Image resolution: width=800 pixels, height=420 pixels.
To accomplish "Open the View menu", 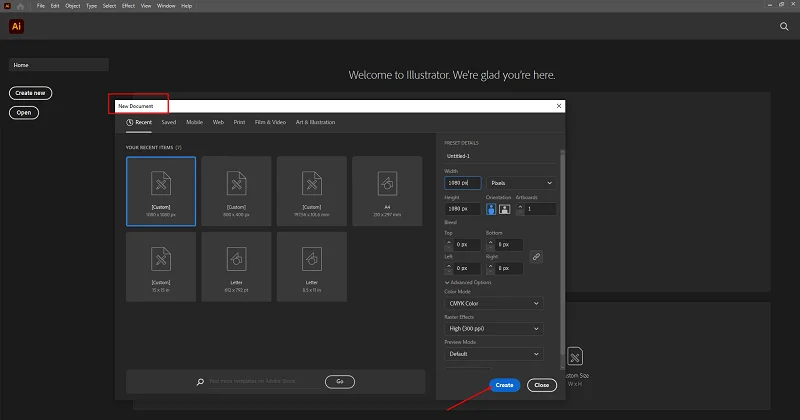I will 146,6.
